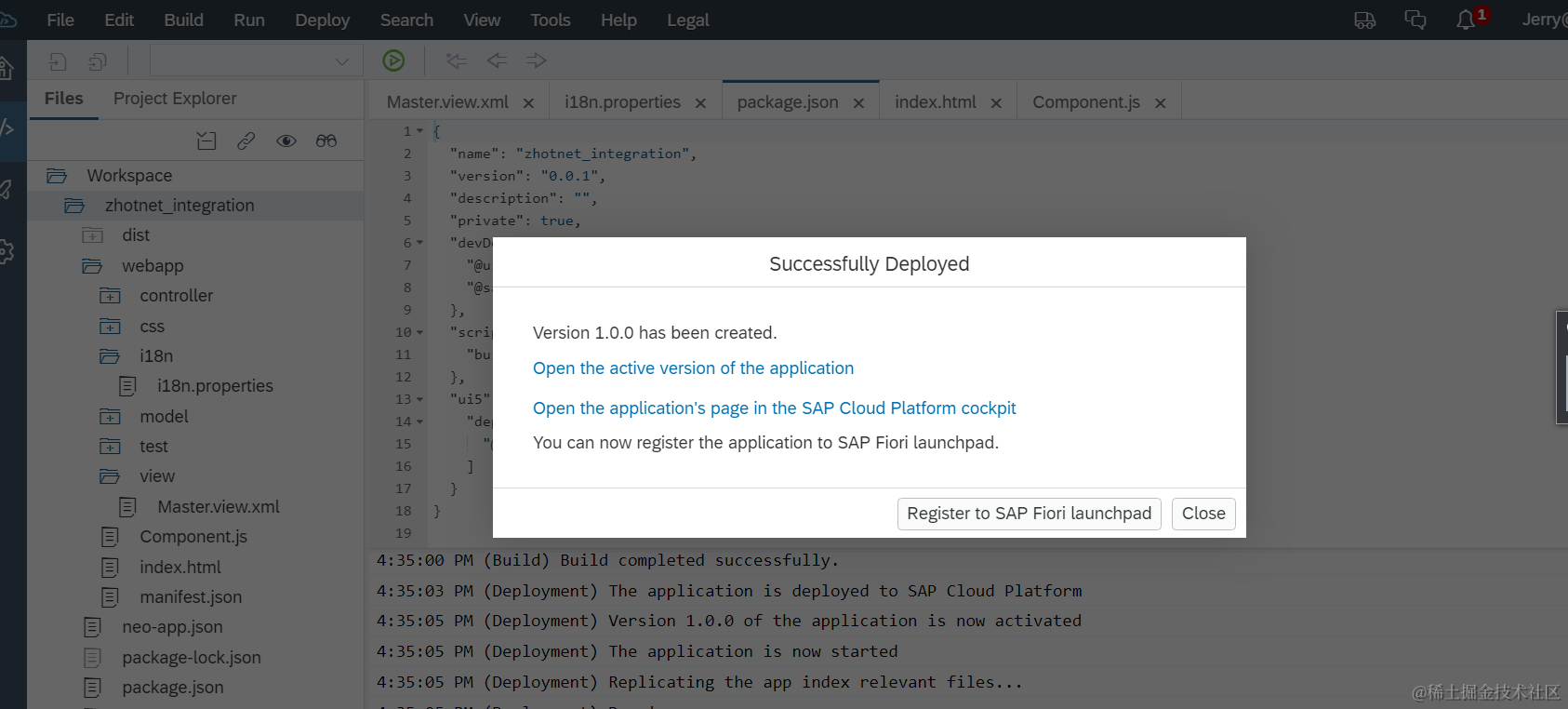
Task: Click the binoculars icon in Files panel
Action: pyautogui.click(x=326, y=140)
